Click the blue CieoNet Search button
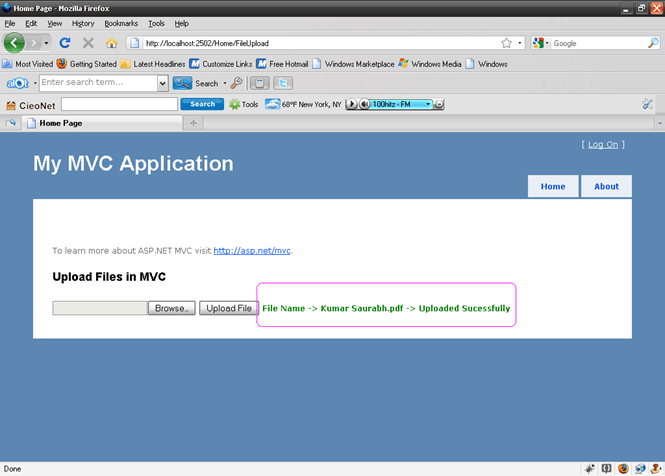The height and width of the screenshot is (476, 665). click(x=202, y=104)
